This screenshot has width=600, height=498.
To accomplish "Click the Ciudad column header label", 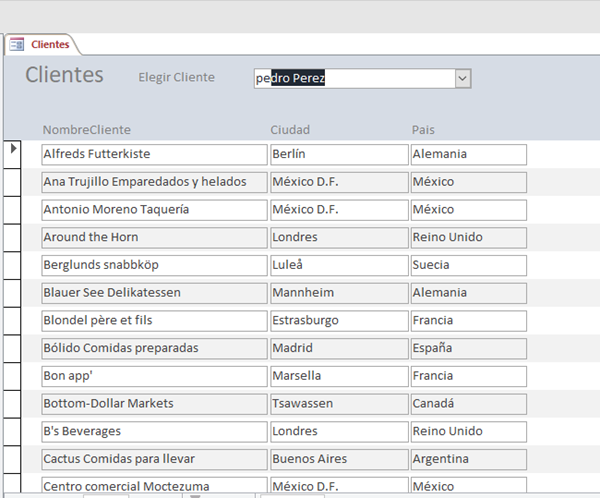I will (x=290, y=130).
